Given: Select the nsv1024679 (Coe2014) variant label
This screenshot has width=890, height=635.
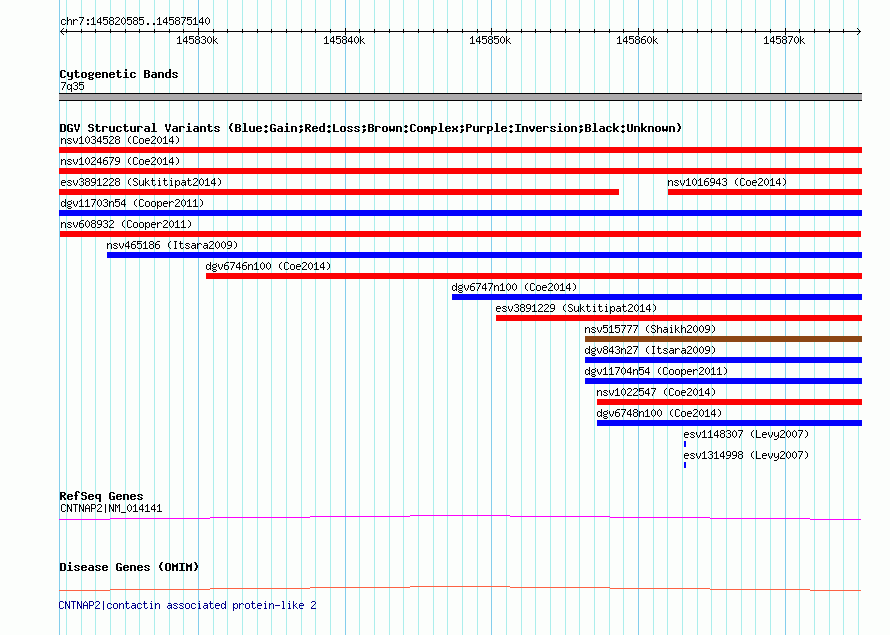Looking at the screenshot, I should [x=120, y=161].
